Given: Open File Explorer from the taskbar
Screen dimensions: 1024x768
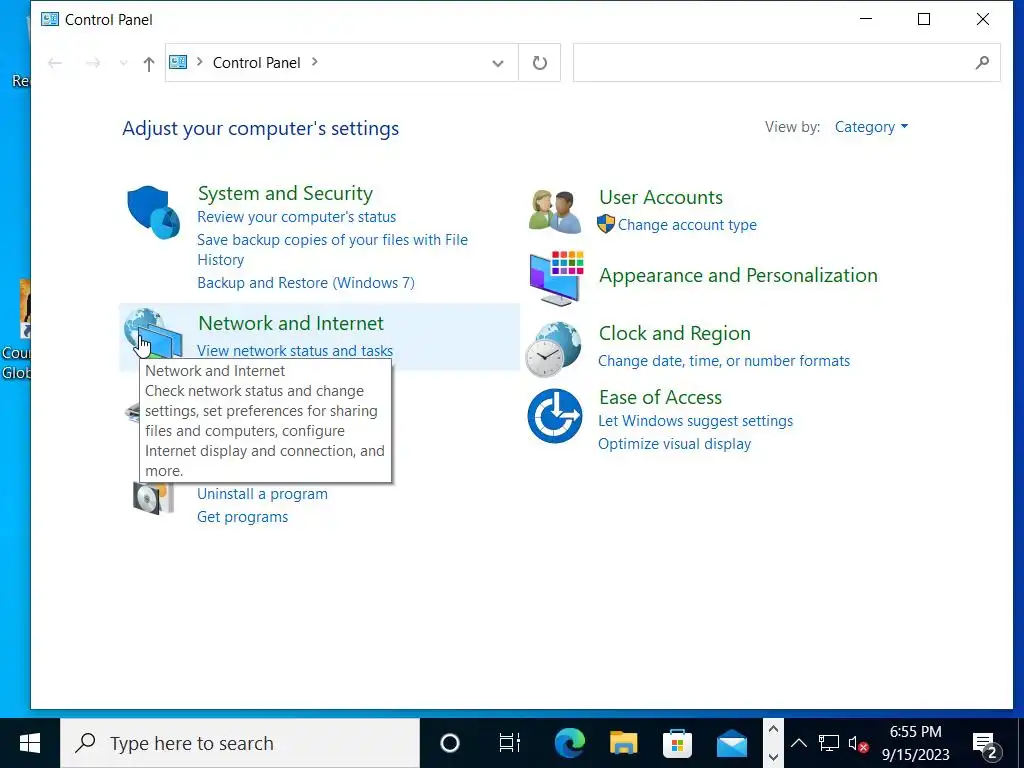Looking at the screenshot, I should pos(624,743).
